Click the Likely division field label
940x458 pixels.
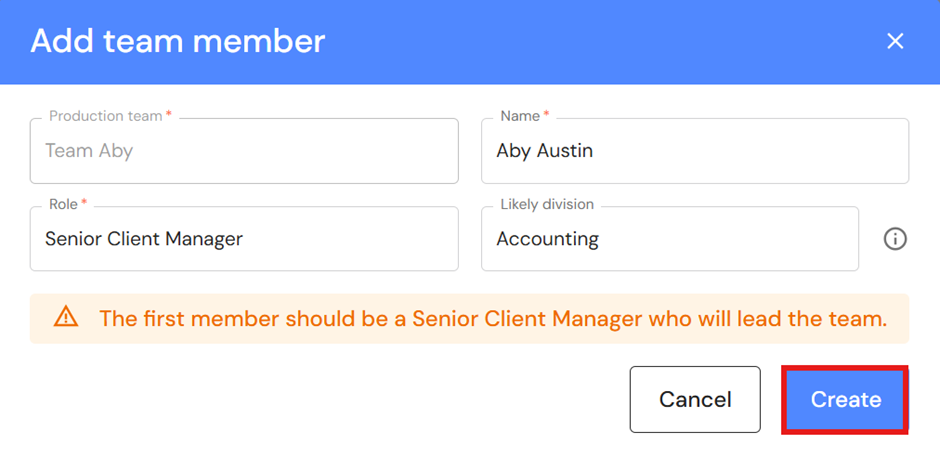click(x=547, y=204)
